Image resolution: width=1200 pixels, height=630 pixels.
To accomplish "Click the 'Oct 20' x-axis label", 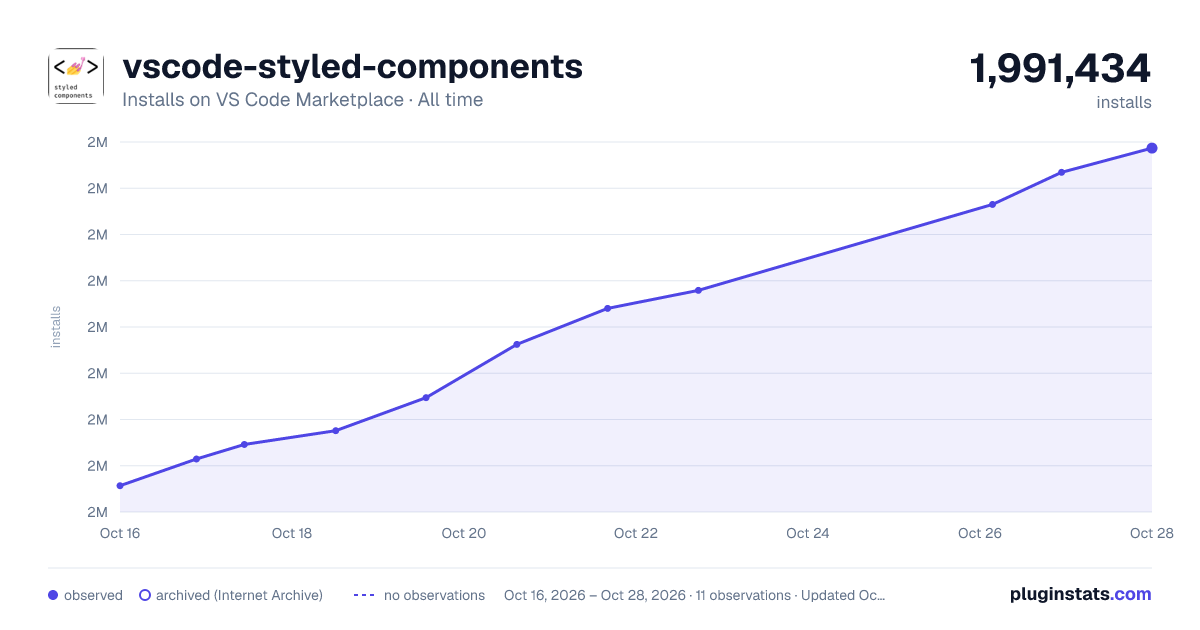I will point(464,533).
